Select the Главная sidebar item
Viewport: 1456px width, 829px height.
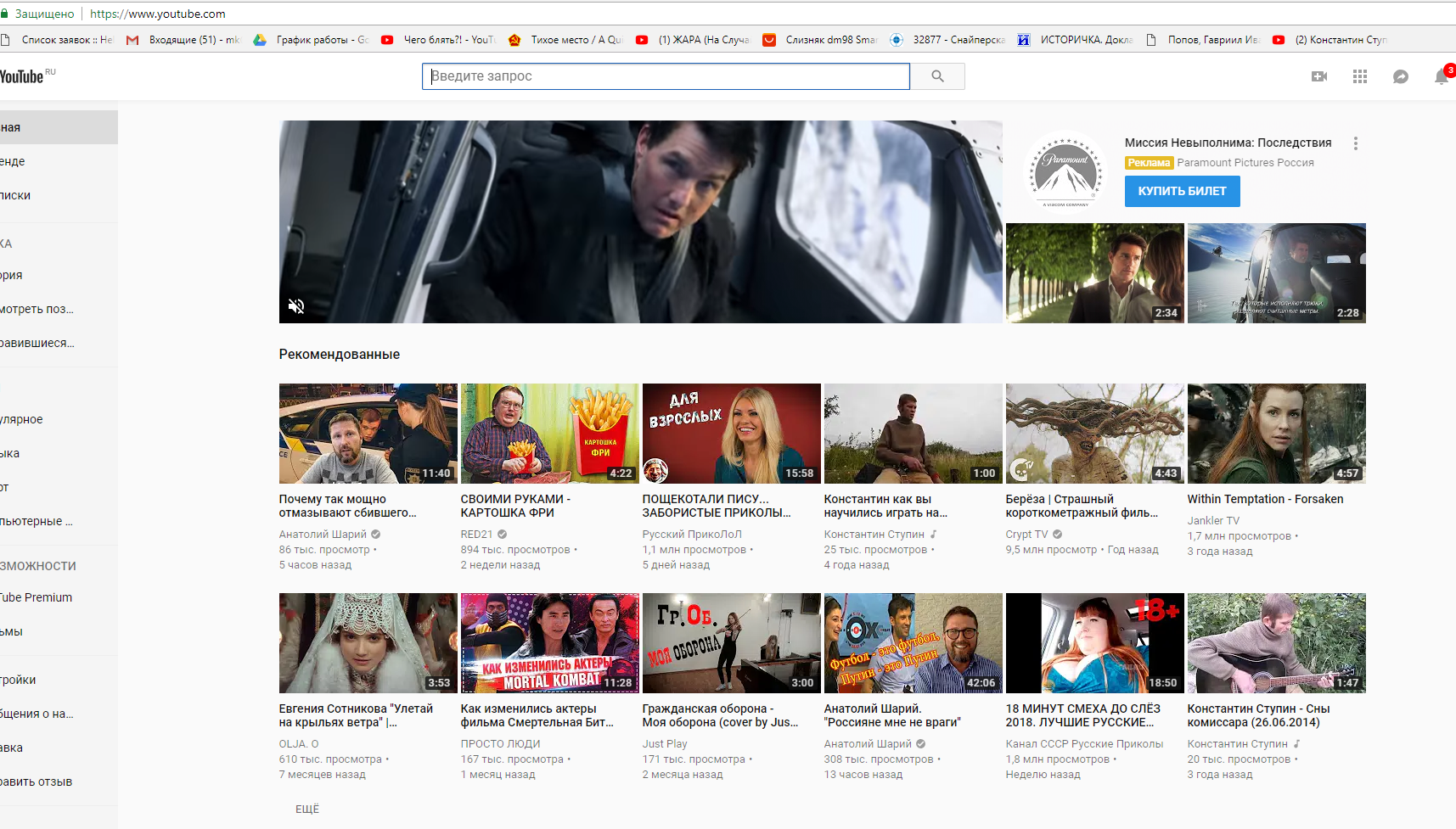59,127
